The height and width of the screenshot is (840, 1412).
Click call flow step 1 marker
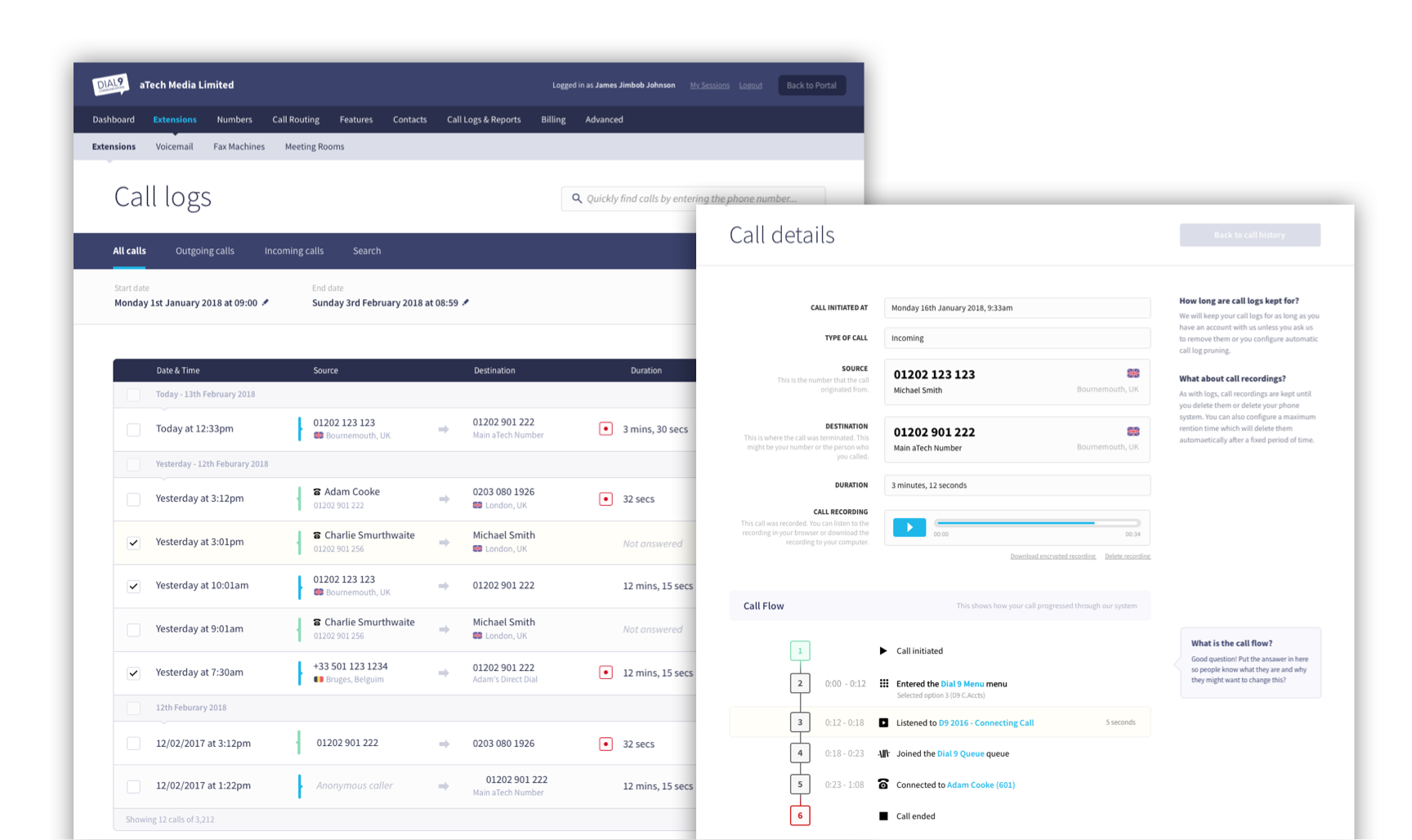[800, 650]
